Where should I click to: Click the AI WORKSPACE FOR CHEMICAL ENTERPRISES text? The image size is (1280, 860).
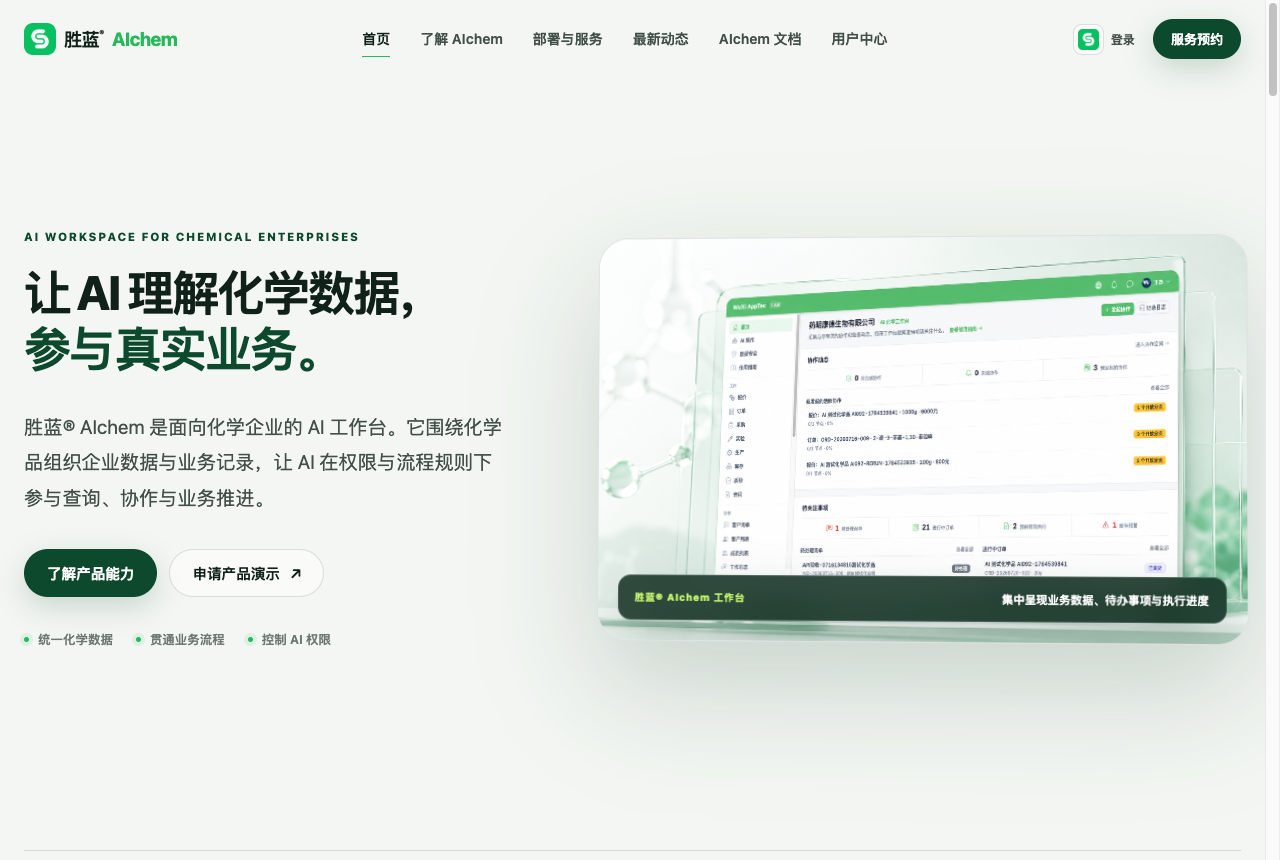point(191,237)
